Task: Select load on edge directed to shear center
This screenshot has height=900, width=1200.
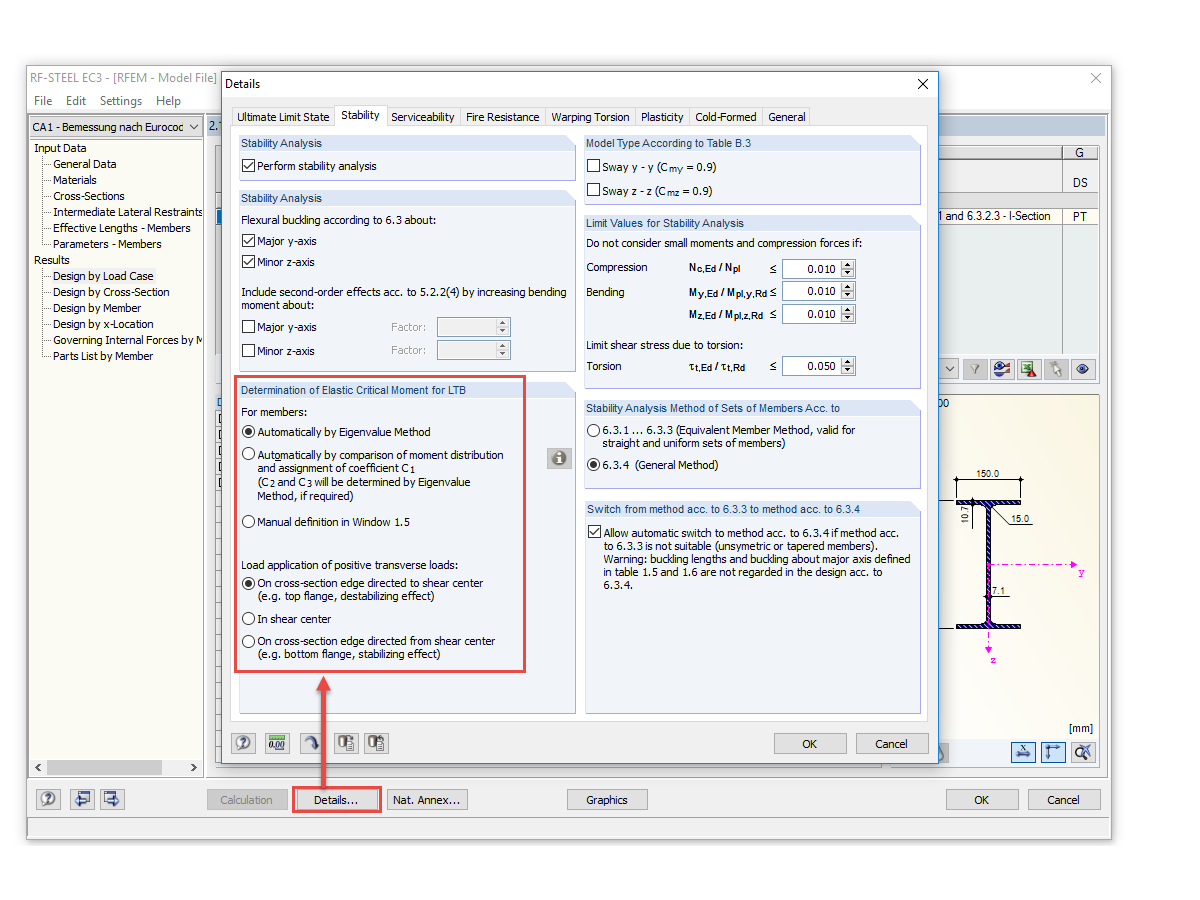Action: point(249,583)
